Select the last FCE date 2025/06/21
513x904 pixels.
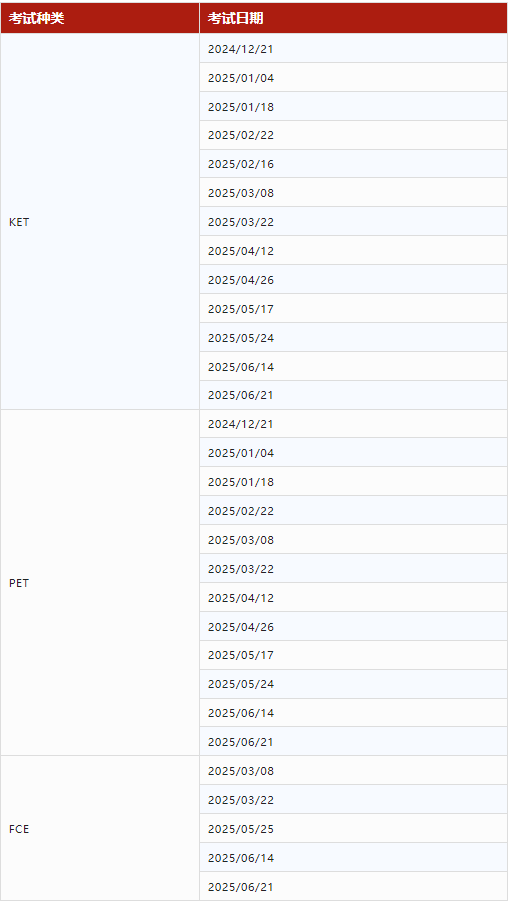click(x=353, y=886)
